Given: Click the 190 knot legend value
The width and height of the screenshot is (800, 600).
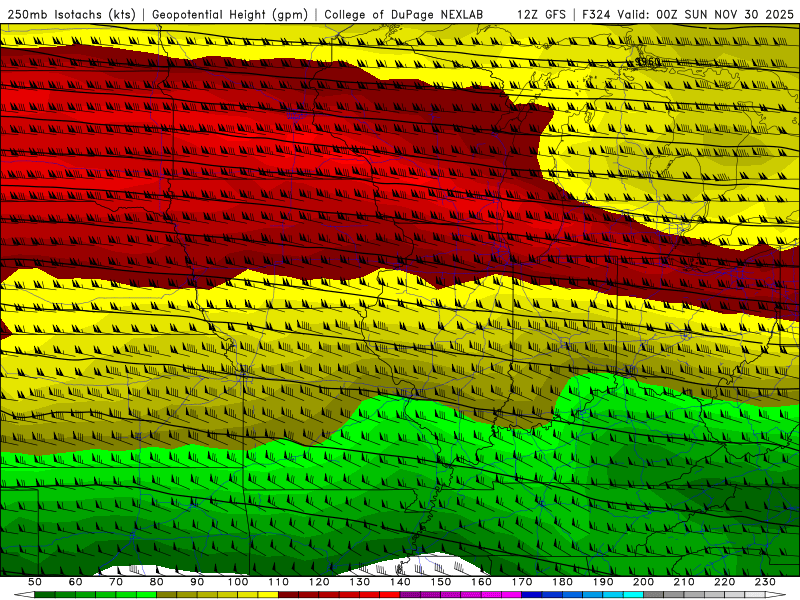Looking at the screenshot, I should 603,582.
